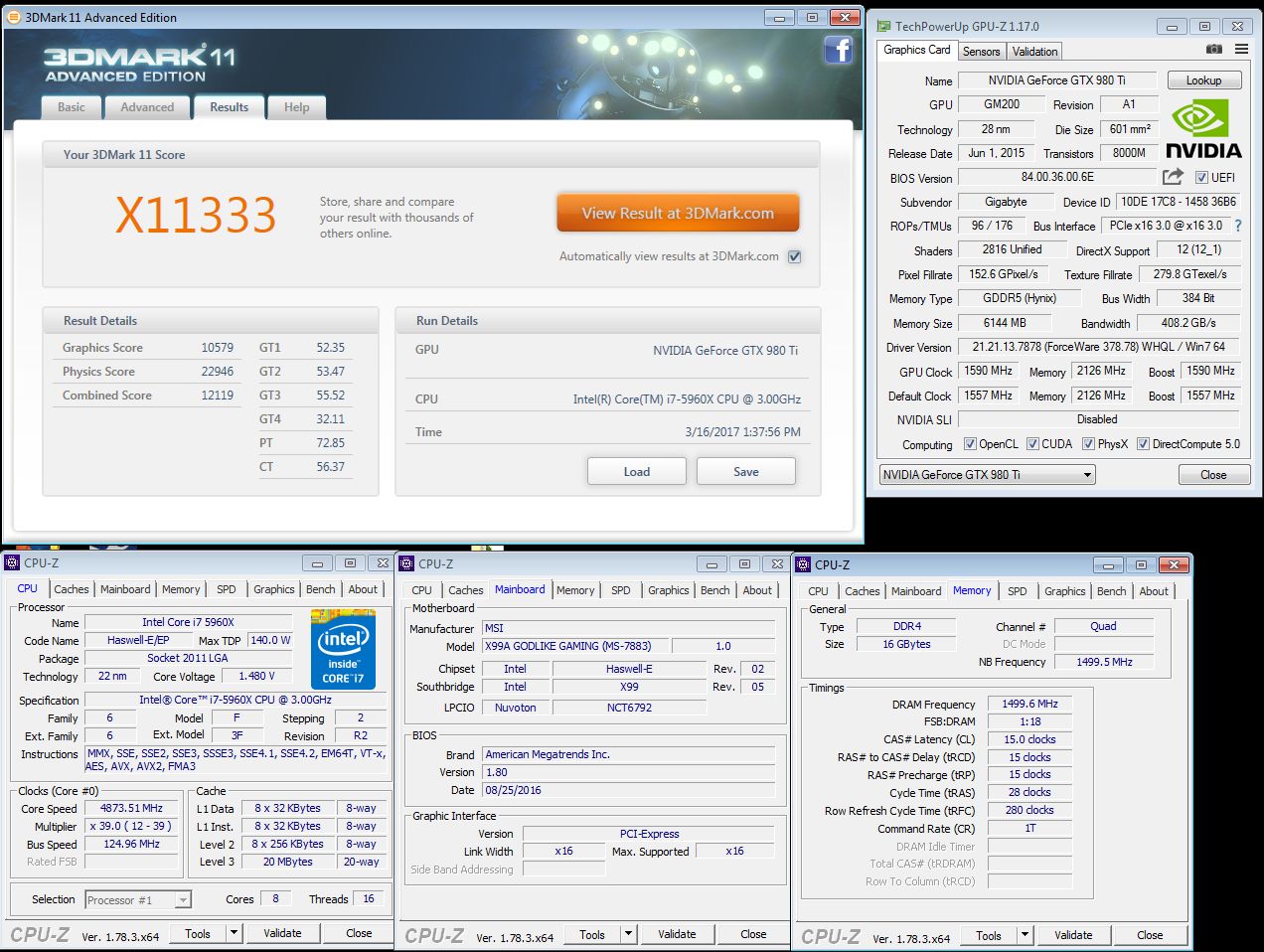Click Validate in CPU-Z Memory window
1264x952 pixels.
(1073, 935)
